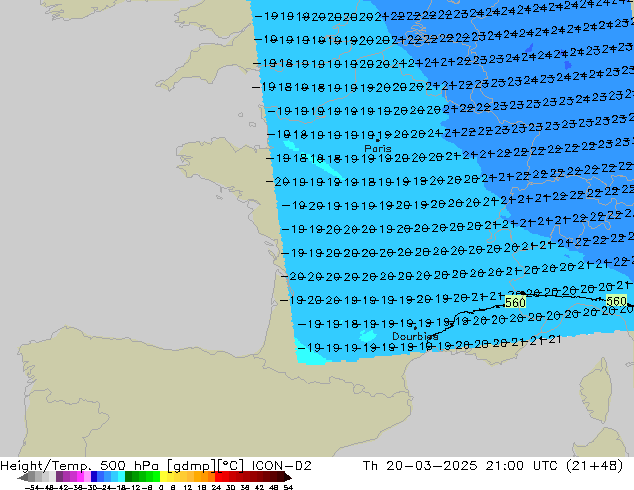Click the Height/Temp. title text

coord(46,466)
